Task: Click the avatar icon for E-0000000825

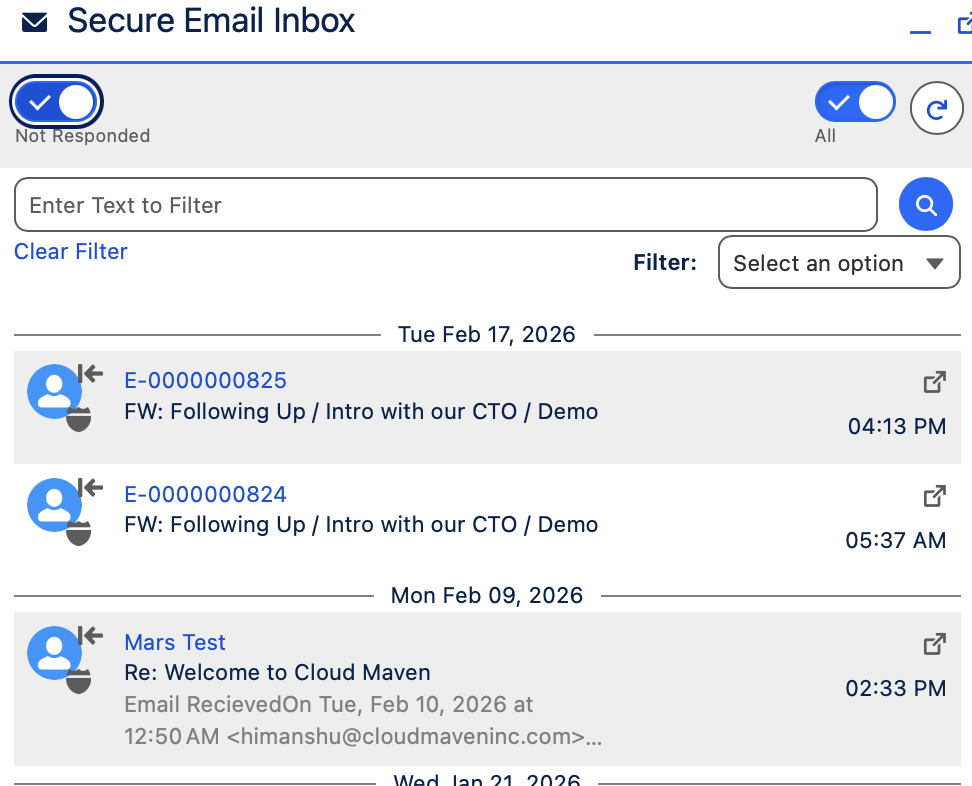Action: (55, 391)
